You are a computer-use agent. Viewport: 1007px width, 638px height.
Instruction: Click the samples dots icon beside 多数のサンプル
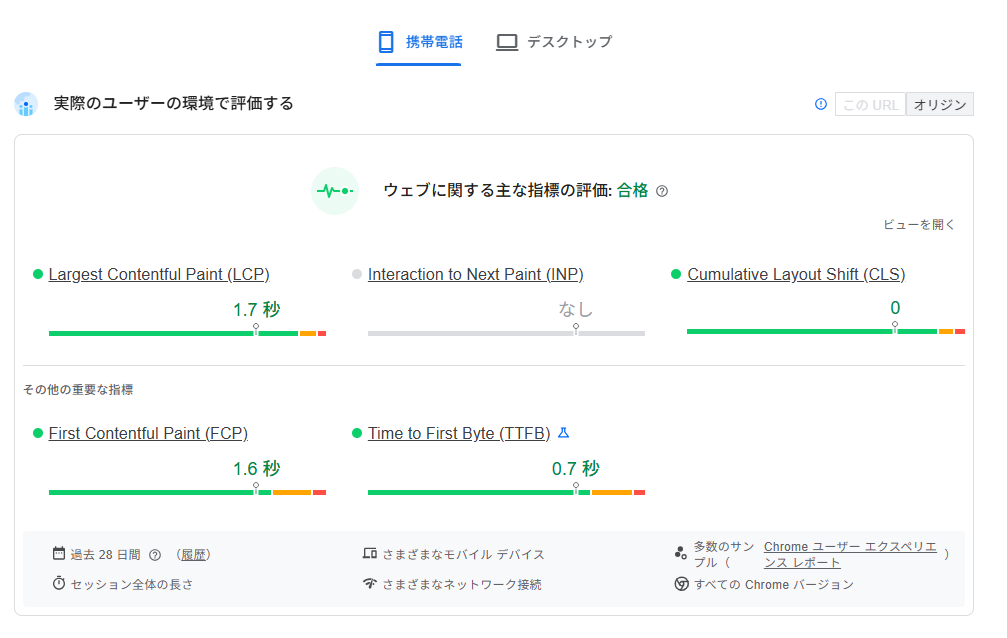tap(681, 553)
